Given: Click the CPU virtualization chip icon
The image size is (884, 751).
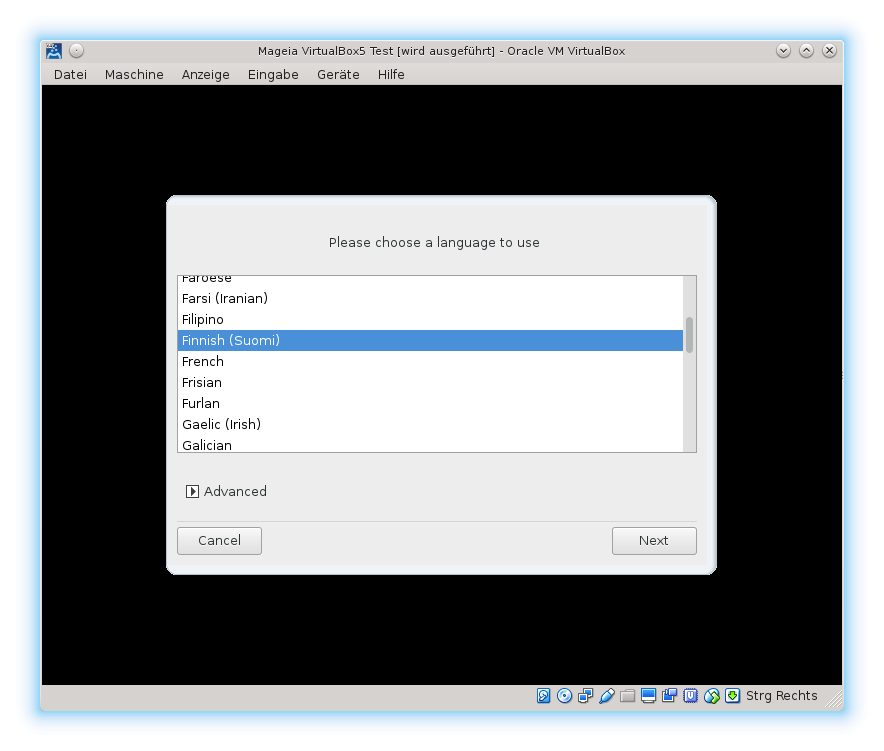Looking at the screenshot, I should [690, 696].
